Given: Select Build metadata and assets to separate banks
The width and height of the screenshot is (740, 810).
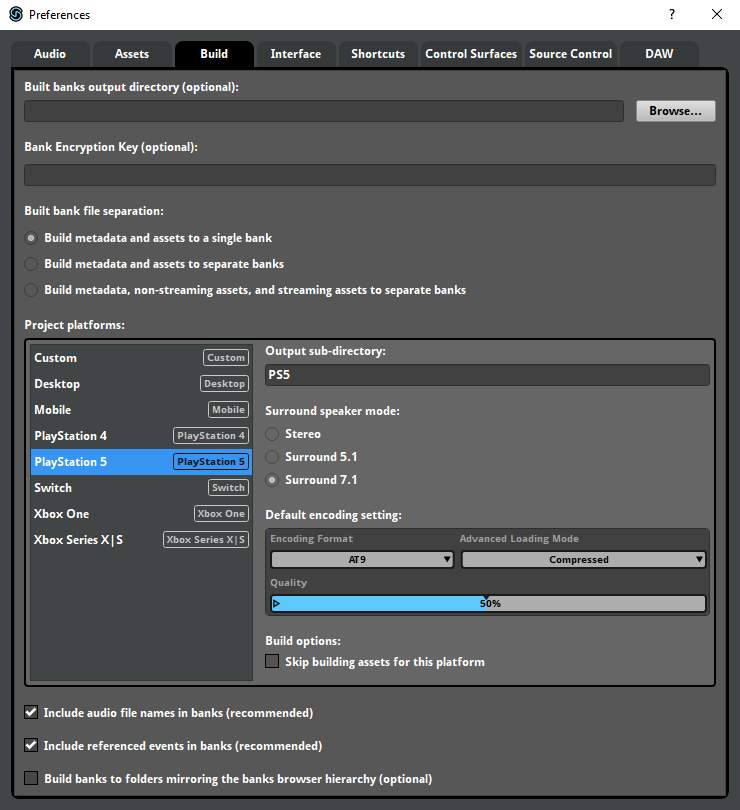Looking at the screenshot, I should 30,264.
